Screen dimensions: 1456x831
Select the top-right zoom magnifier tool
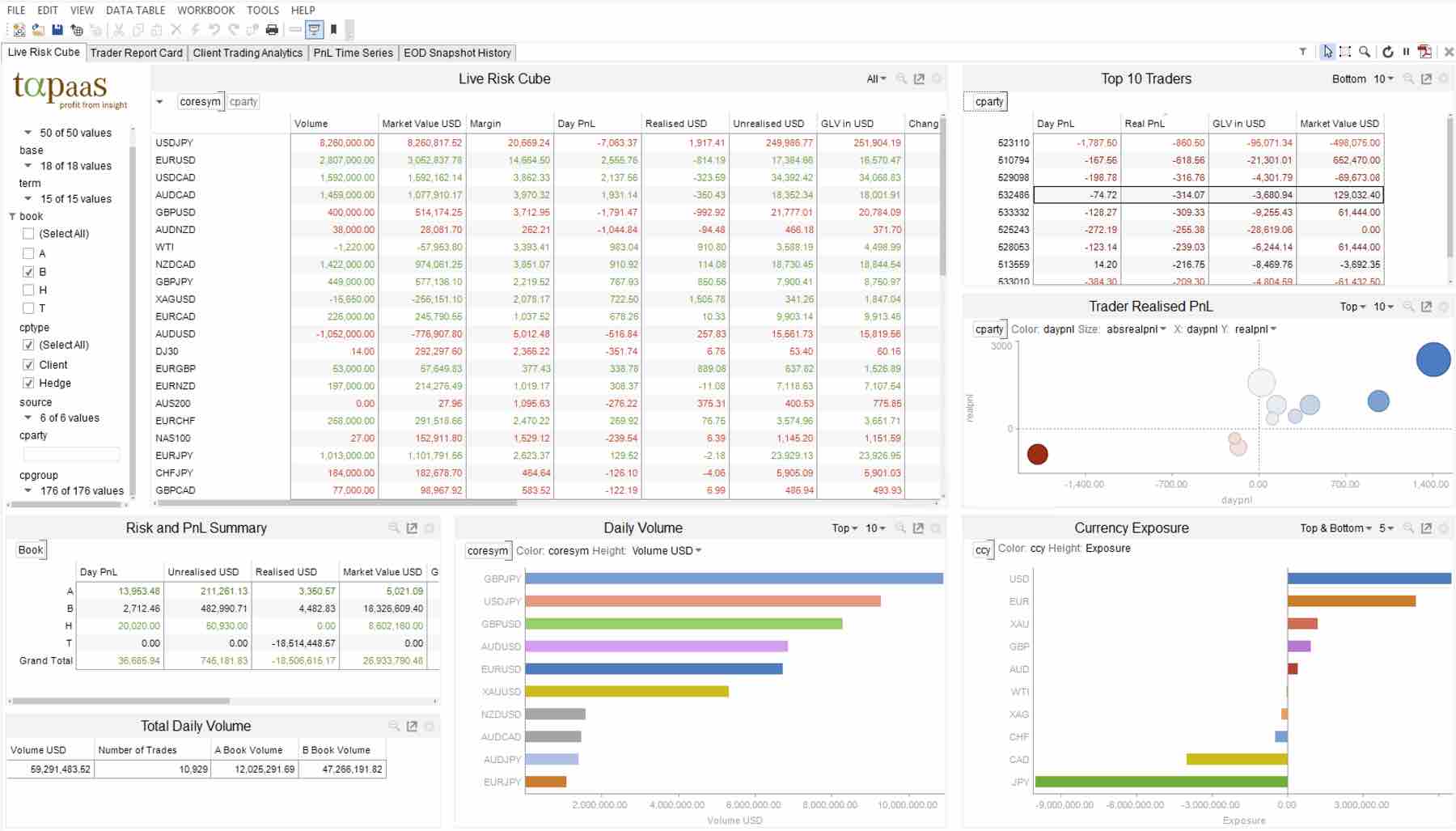(1365, 52)
